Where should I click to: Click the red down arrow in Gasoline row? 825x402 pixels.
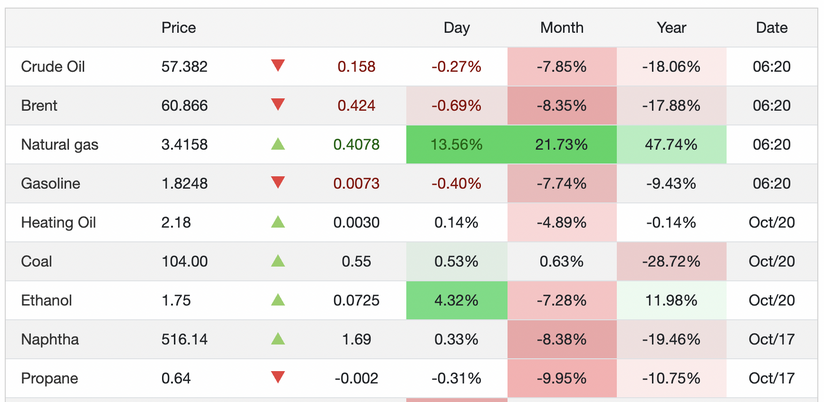278,183
